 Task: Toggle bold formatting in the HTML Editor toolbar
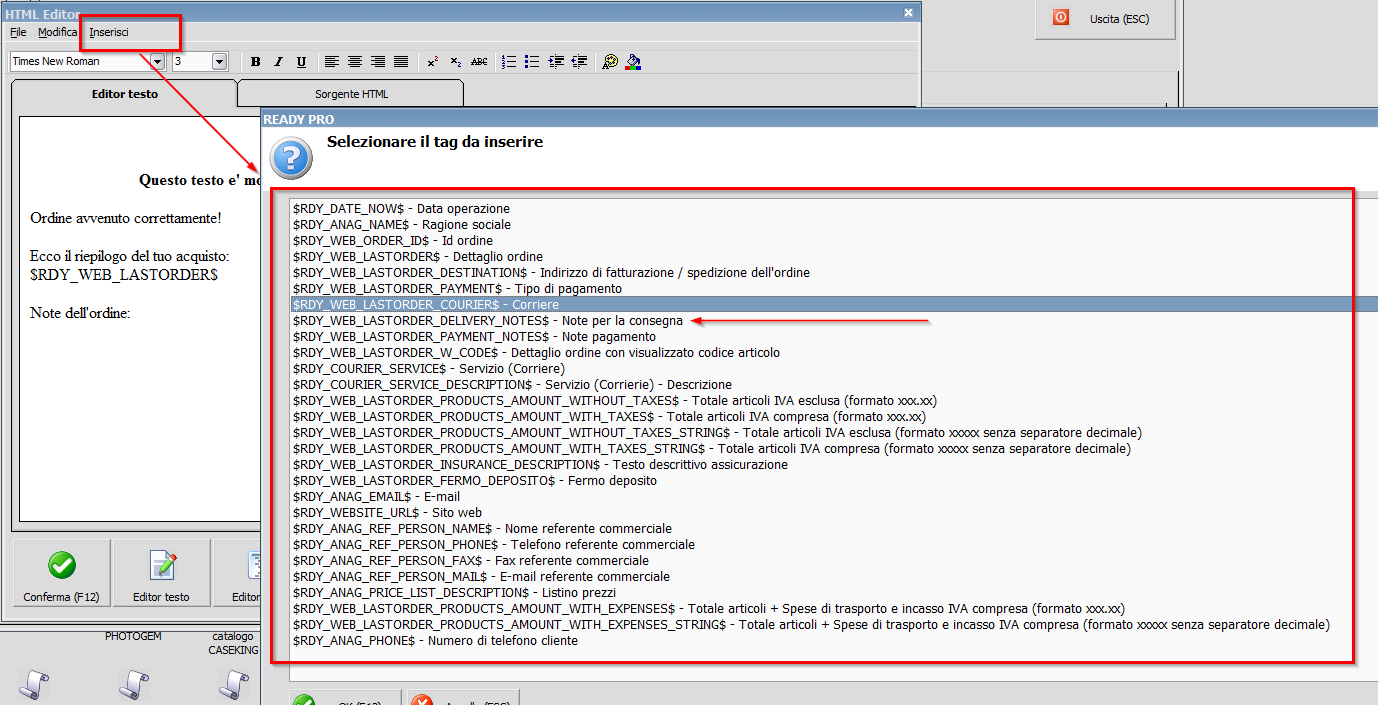pos(256,62)
